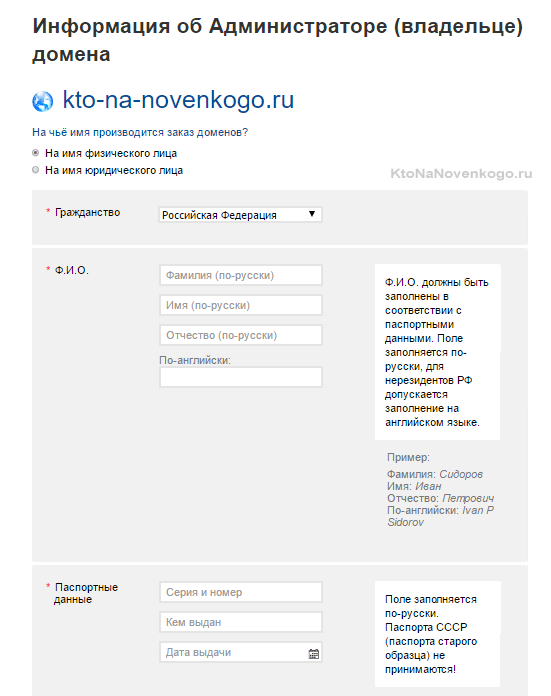Focus the Фамилия (по-русски) field
551x696 pixels.
pyautogui.click(x=241, y=275)
